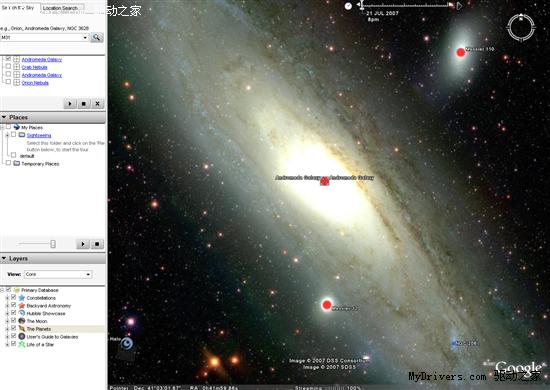Uncheck the checked Andromeda Galaxy result
550x390 pixels.
point(8,59)
